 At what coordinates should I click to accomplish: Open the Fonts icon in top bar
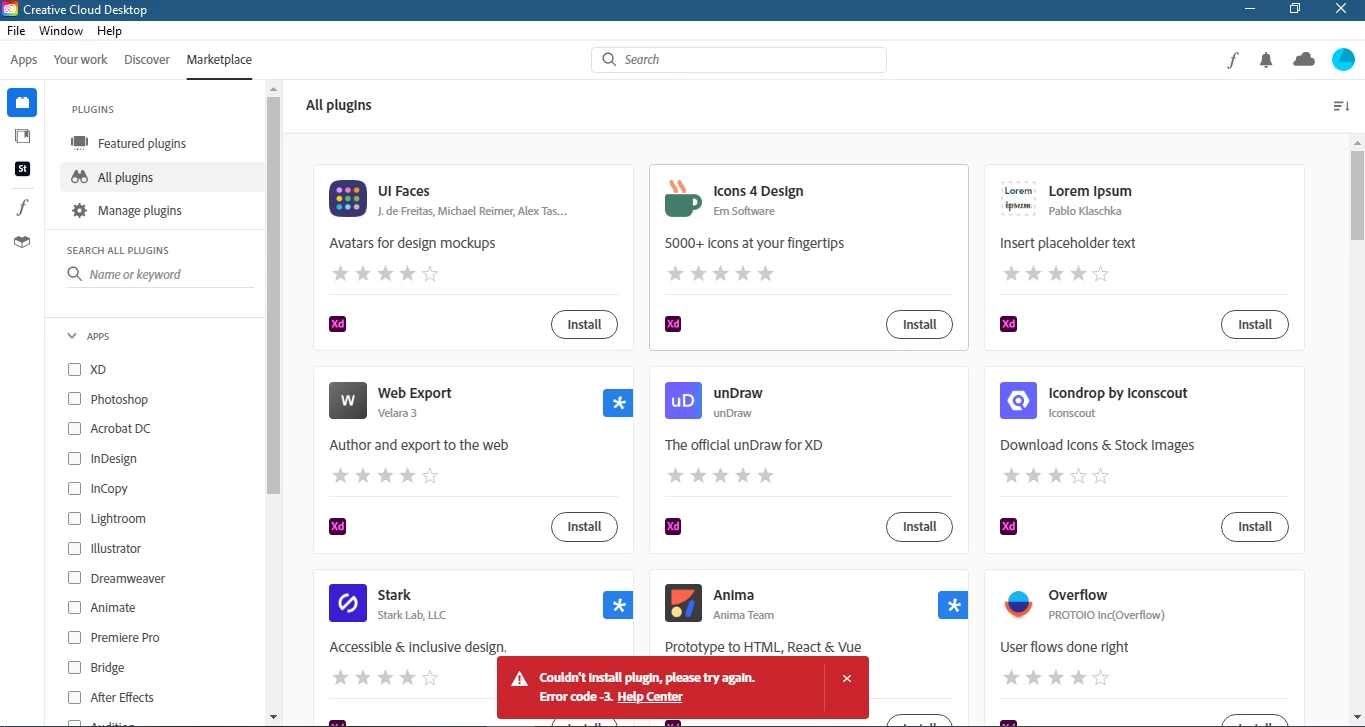[x=1233, y=60]
